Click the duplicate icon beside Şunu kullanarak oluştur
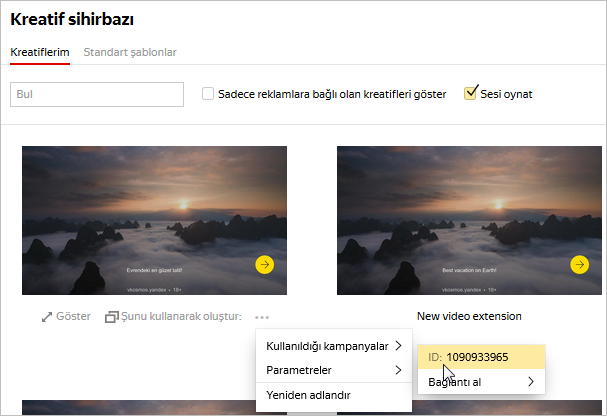Viewport: 607px width, 416px height. pyautogui.click(x=112, y=317)
